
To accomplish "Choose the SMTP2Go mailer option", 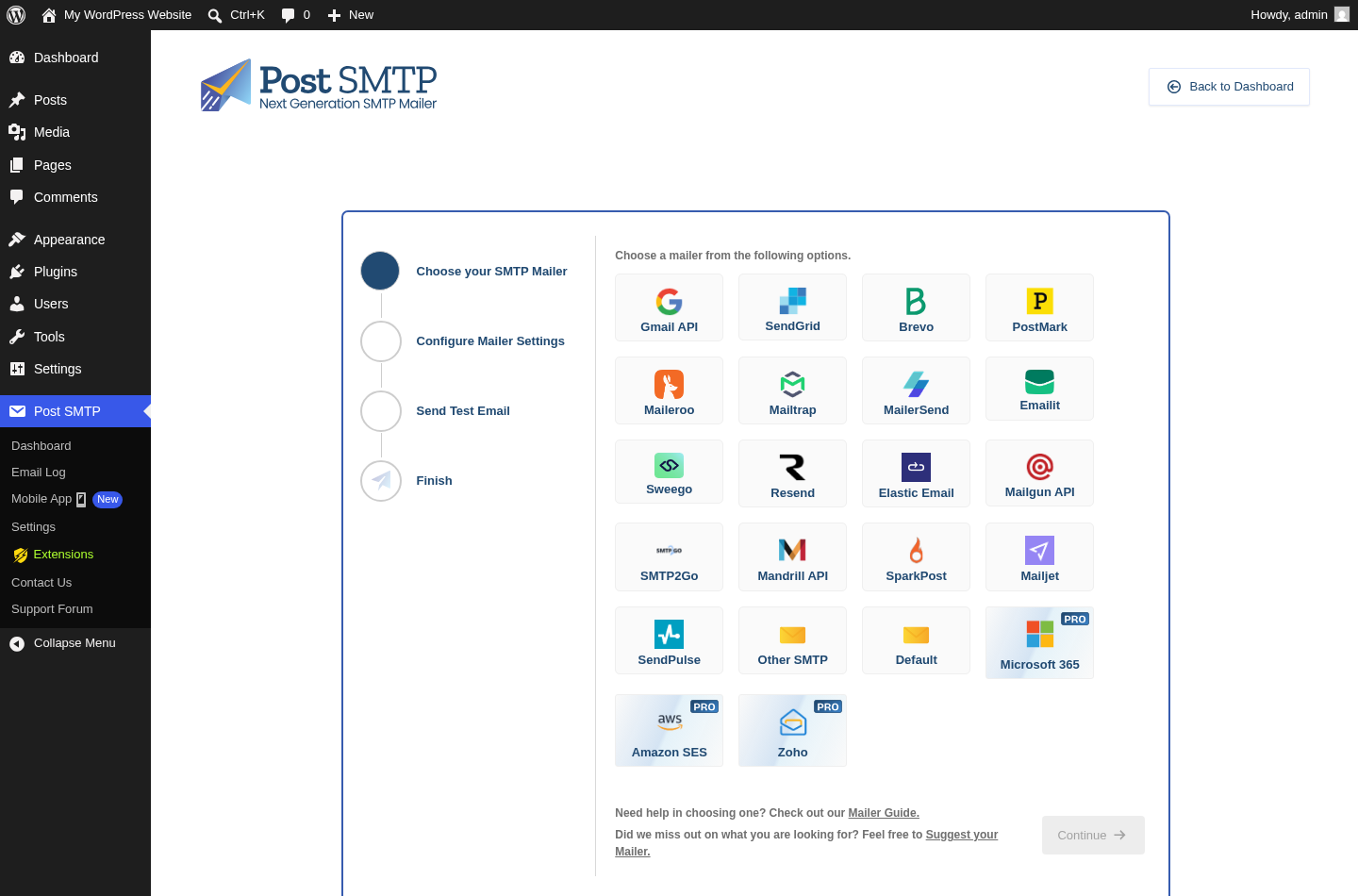I will 669,556.
